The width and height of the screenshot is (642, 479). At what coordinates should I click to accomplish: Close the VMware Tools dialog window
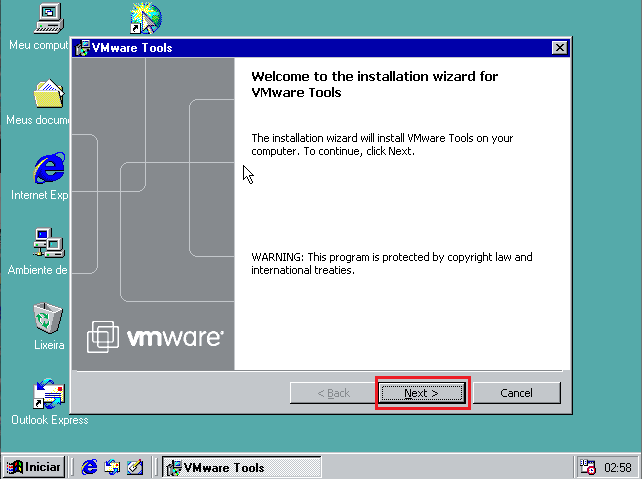(559, 48)
